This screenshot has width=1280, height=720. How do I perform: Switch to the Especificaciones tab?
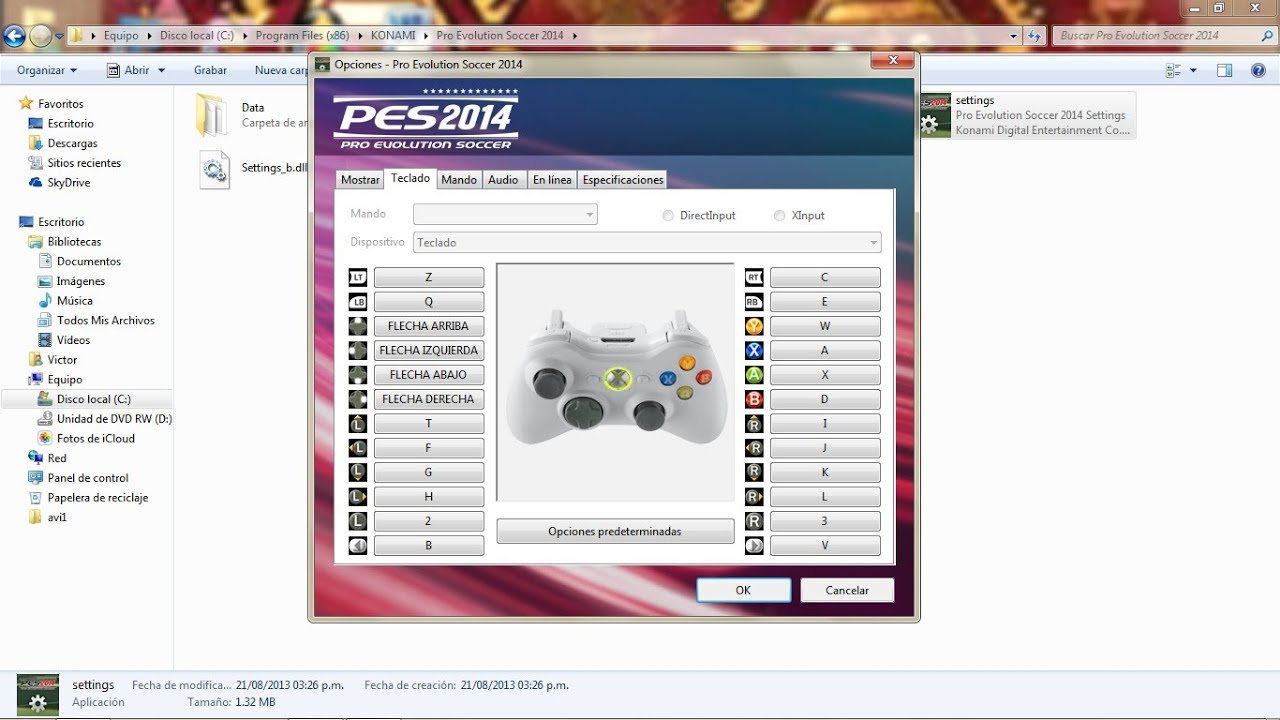[623, 180]
